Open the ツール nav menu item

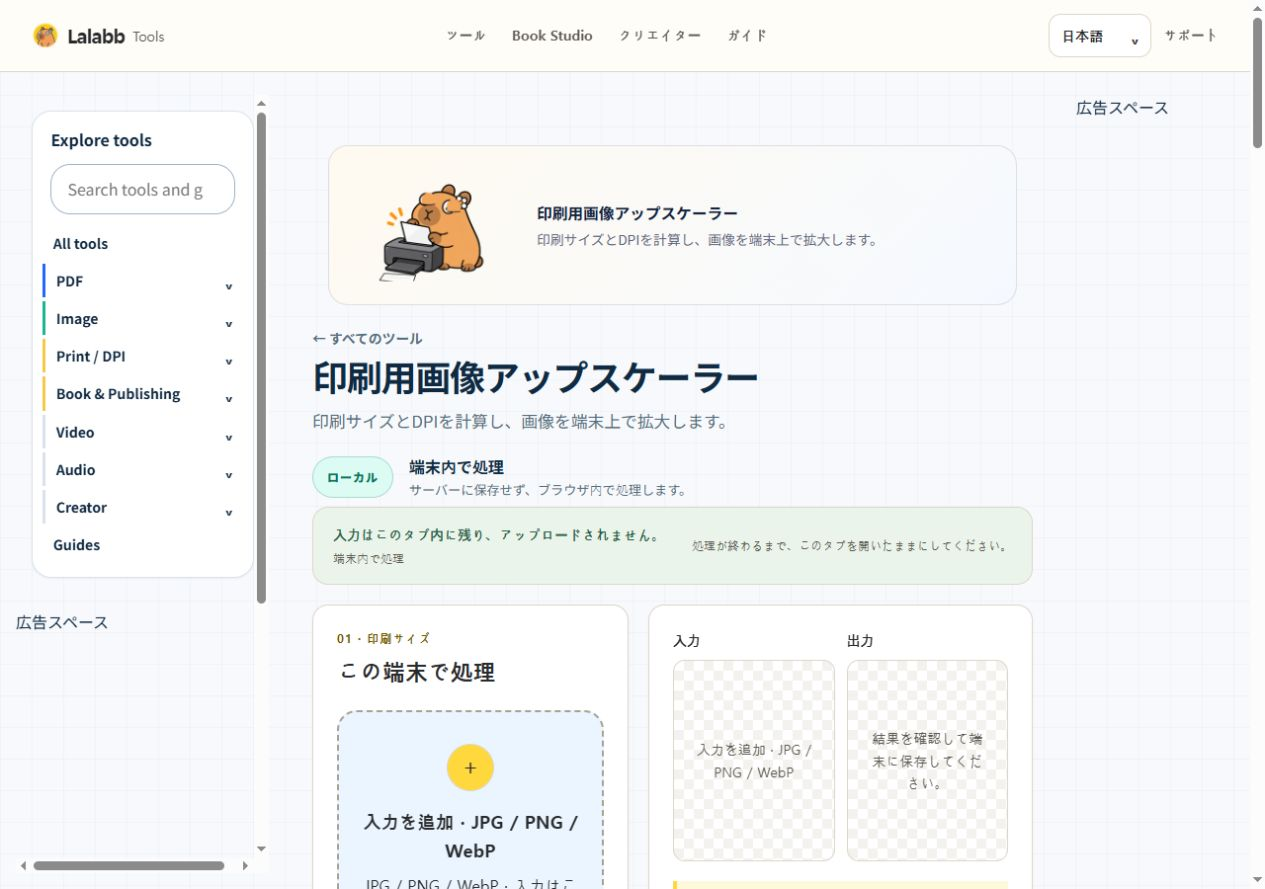[465, 36]
